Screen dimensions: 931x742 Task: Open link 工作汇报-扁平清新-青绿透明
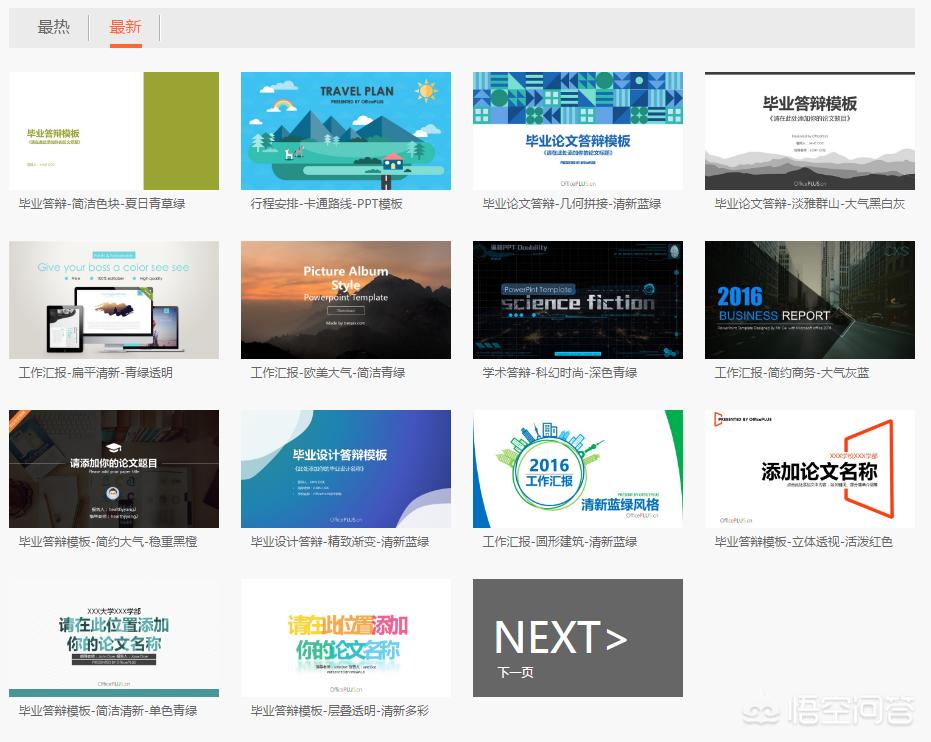click(96, 373)
